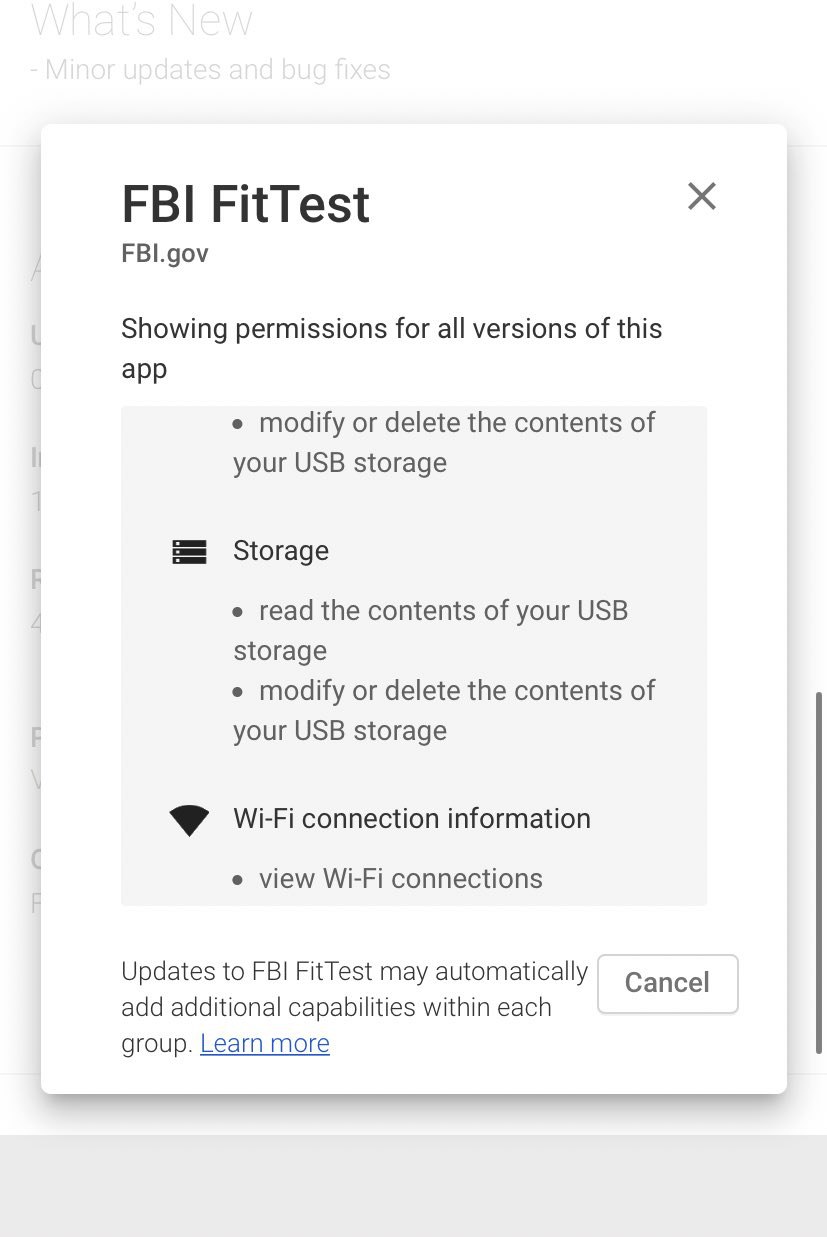Tap the What's New heading behind dialog
Image resolution: width=827 pixels, height=1237 pixels.
click(142, 20)
